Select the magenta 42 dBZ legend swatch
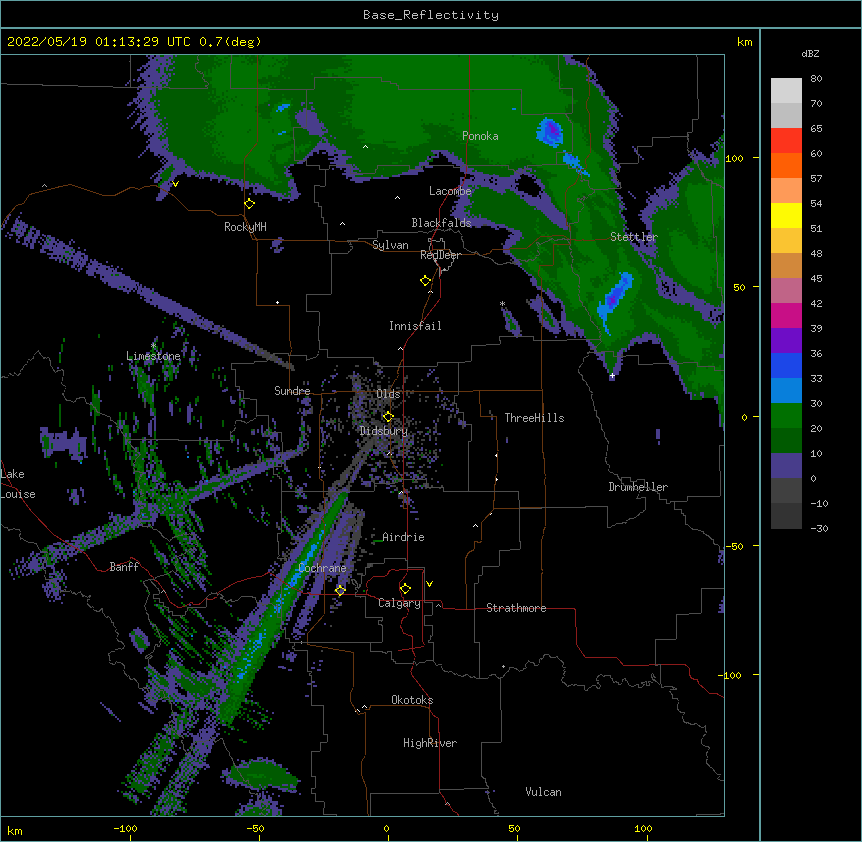This screenshot has width=862, height=842. 786,315
